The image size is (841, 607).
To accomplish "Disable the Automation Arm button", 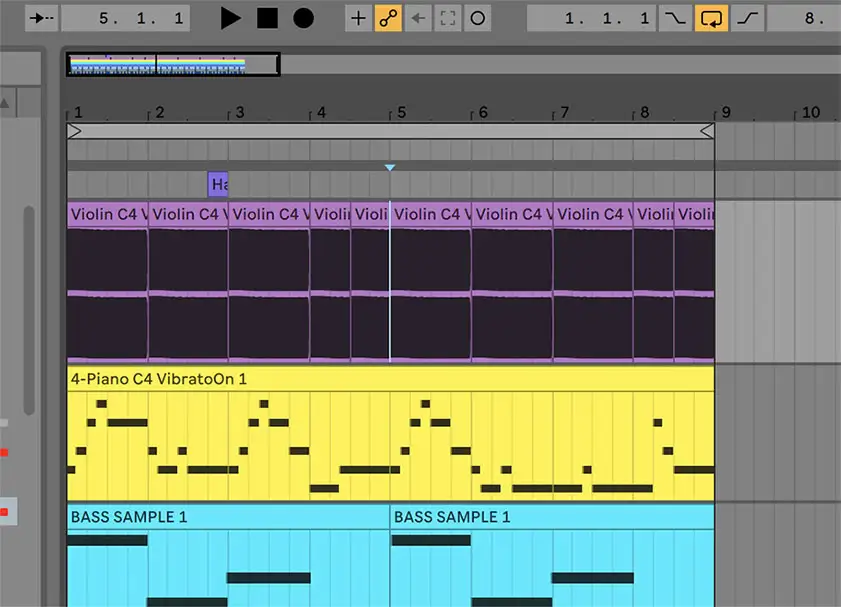I will coord(388,18).
